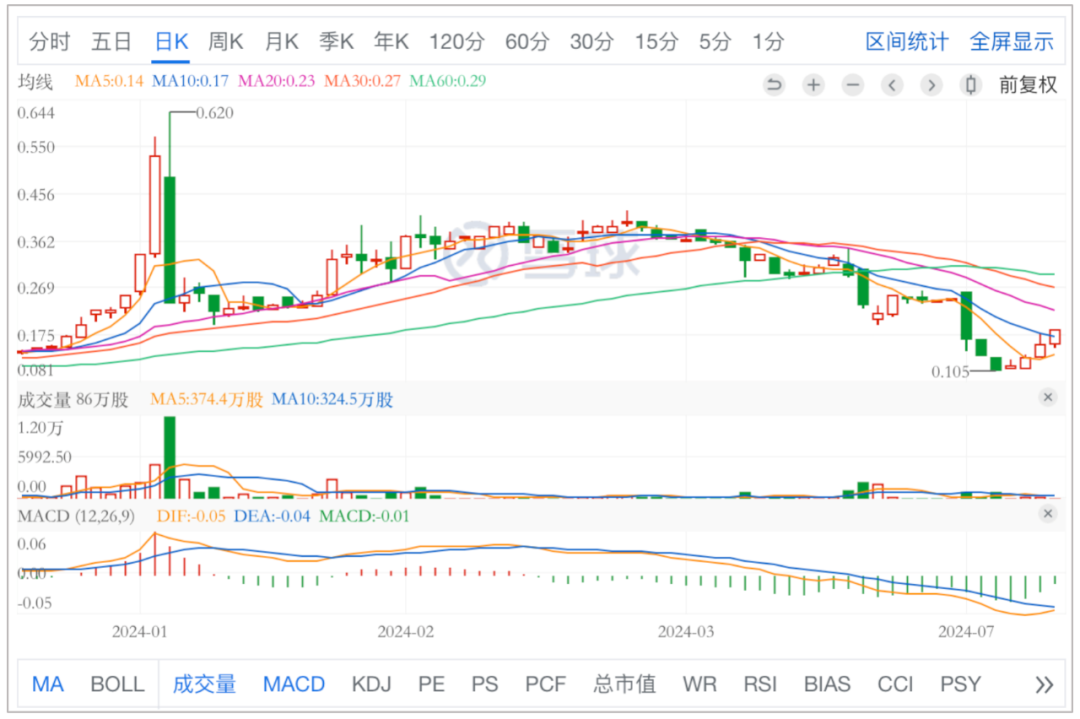Expand more indicators with double chevron
The height and width of the screenshot is (719, 1080).
(1044, 684)
